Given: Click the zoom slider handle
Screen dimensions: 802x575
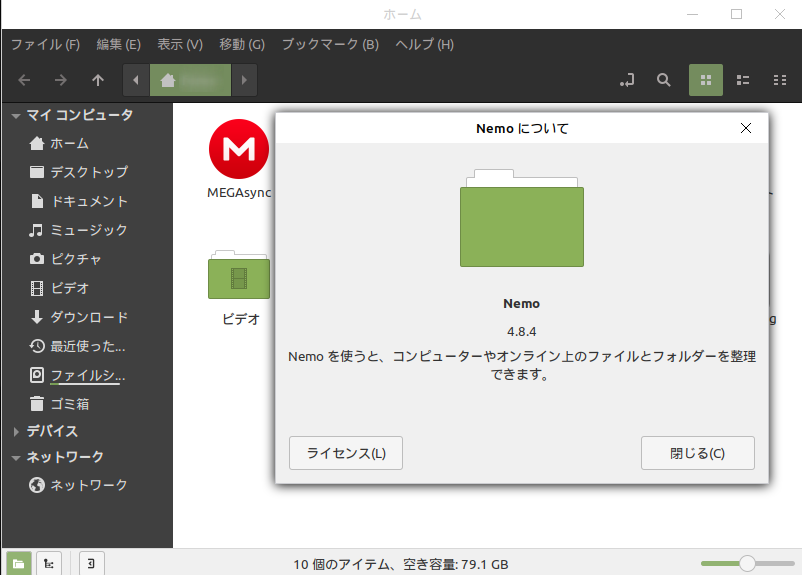Looking at the screenshot, I should click(x=747, y=564).
